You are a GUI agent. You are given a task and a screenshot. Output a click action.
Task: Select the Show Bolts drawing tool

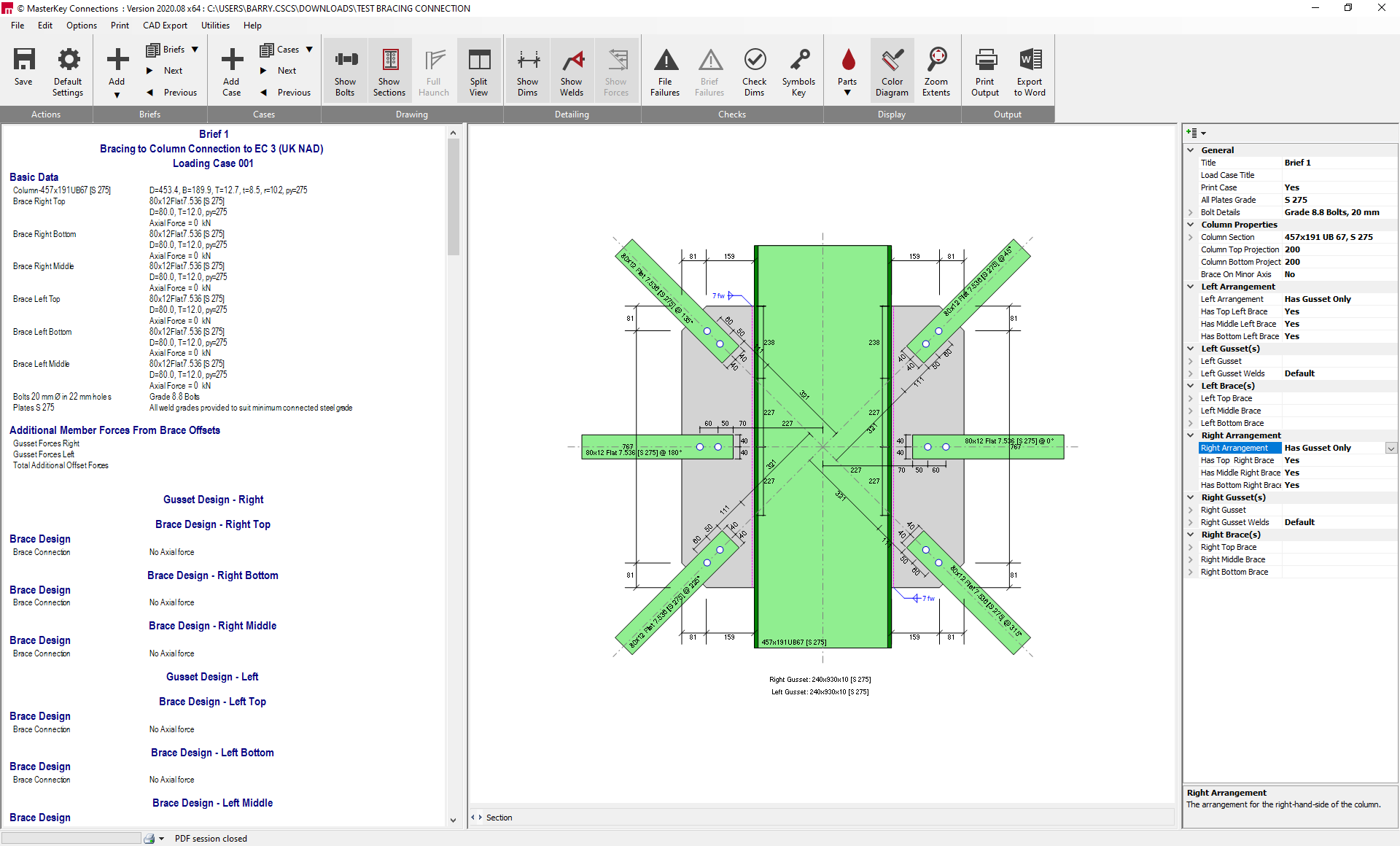pyautogui.click(x=345, y=70)
